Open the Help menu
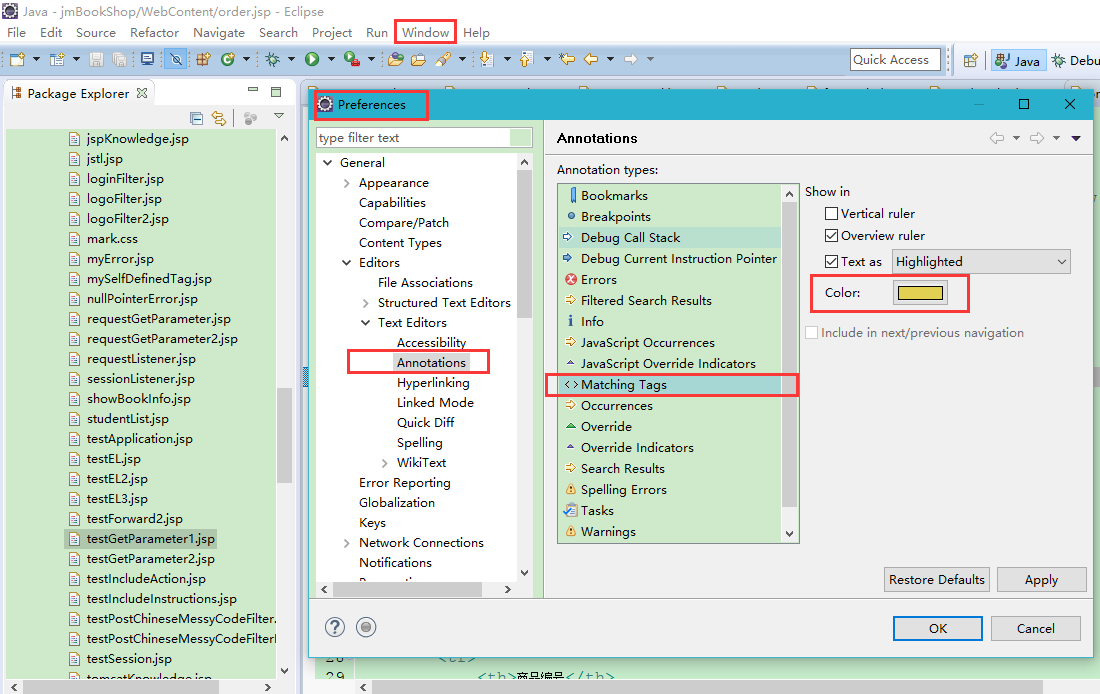Viewport: 1100px width, 694px height. tap(476, 32)
